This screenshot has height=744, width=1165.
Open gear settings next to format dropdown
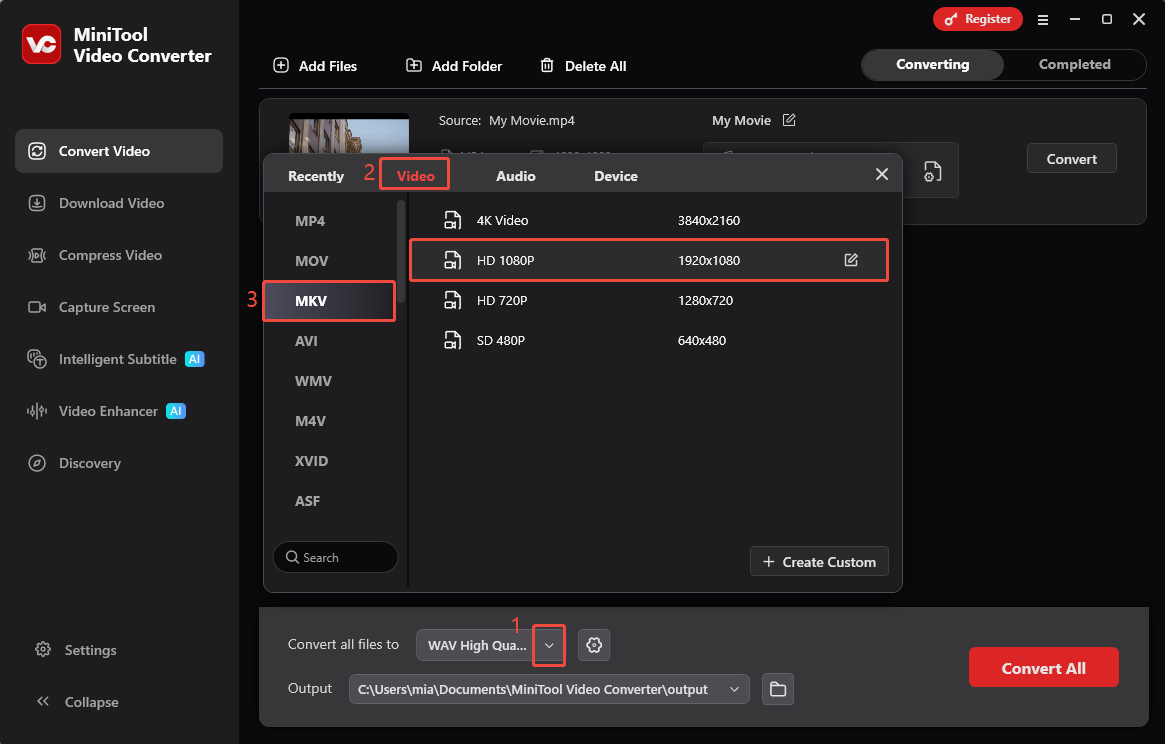(x=594, y=645)
